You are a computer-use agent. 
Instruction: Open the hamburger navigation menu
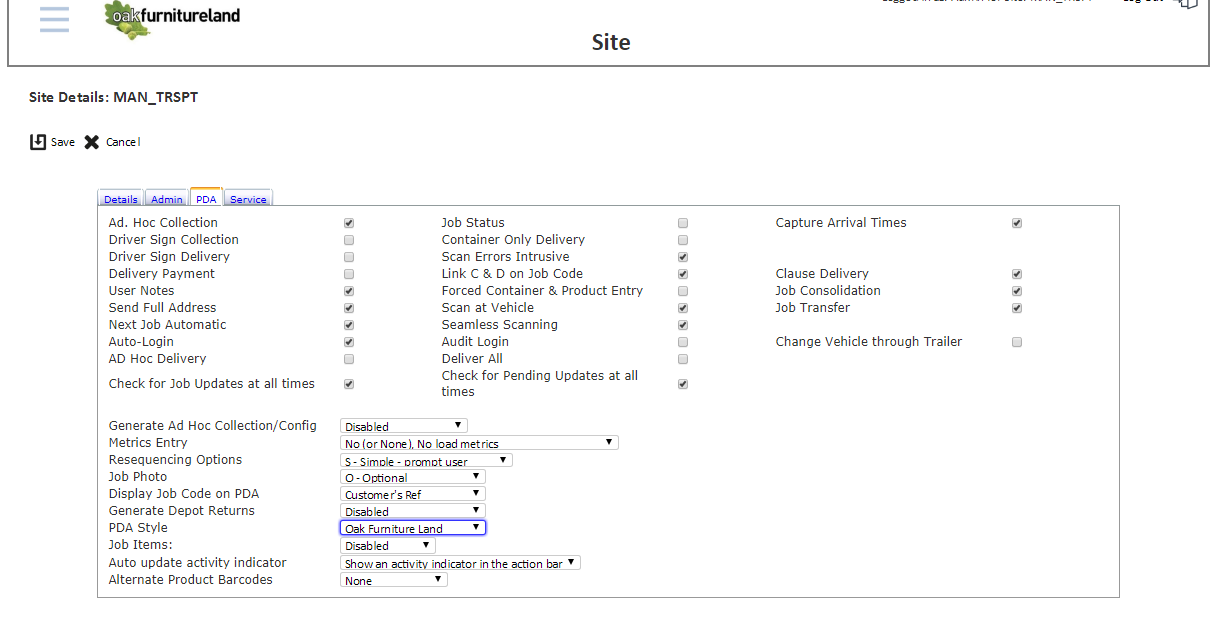(55, 19)
